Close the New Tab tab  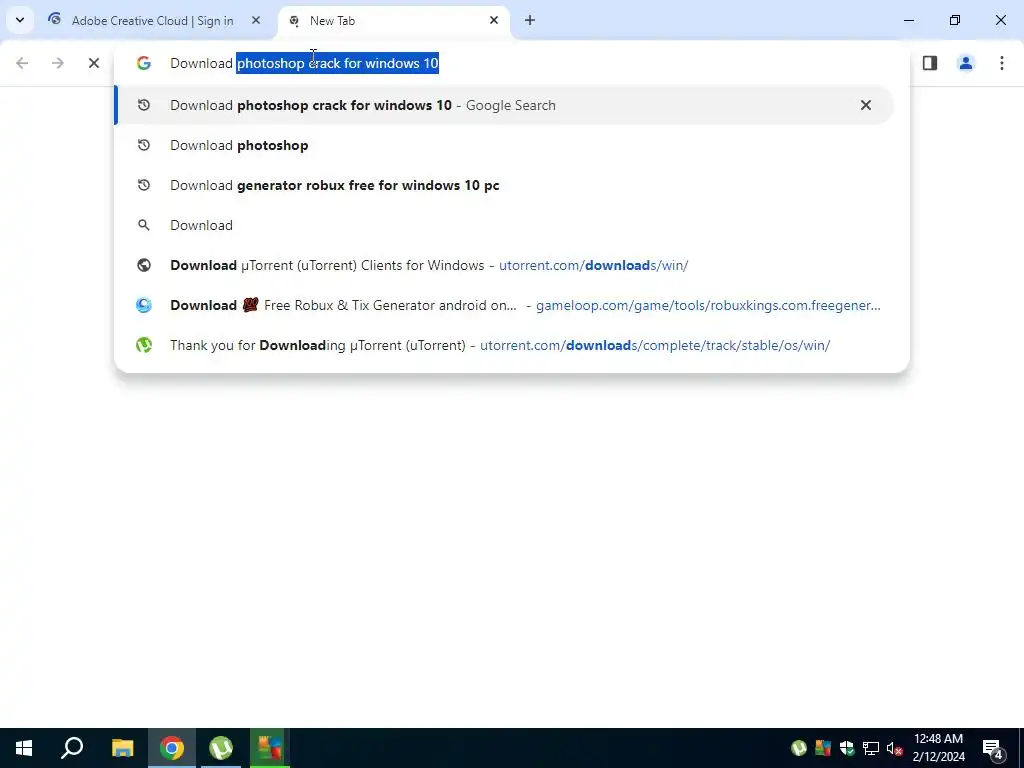tap(494, 20)
